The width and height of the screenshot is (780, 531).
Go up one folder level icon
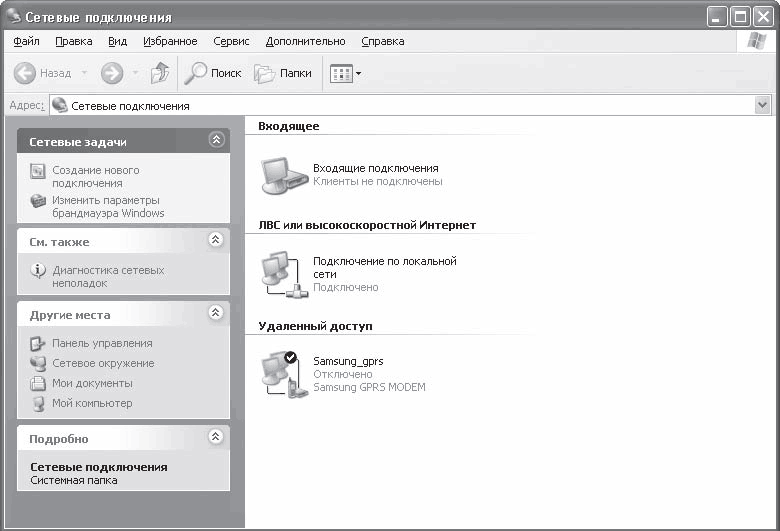click(x=160, y=73)
